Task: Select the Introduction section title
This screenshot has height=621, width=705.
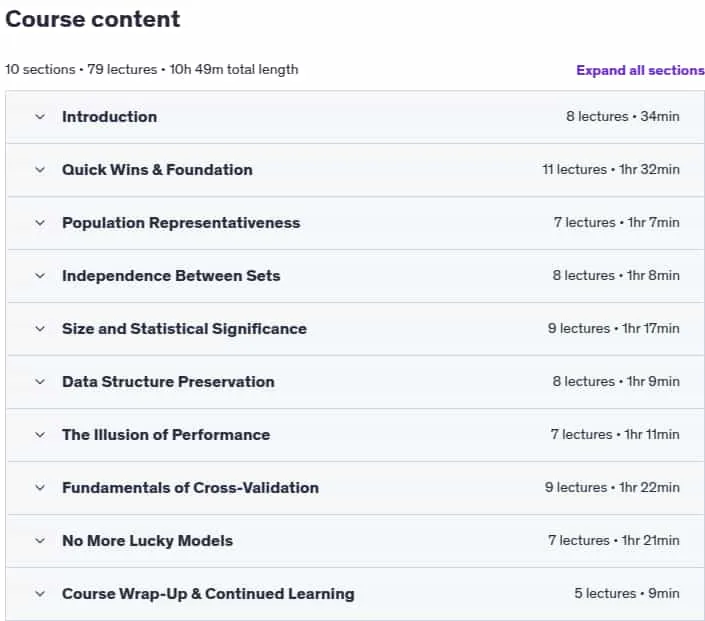Action: click(x=110, y=117)
